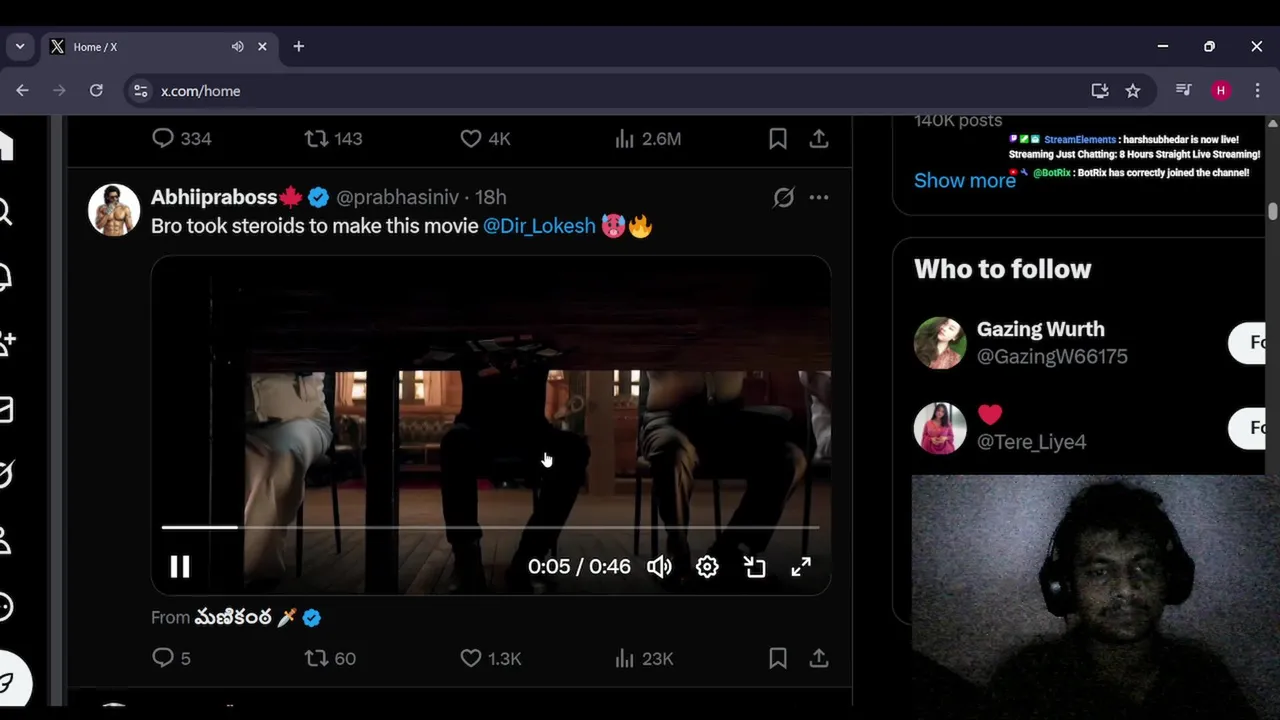Bookmark this page with the star

(1133, 91)
